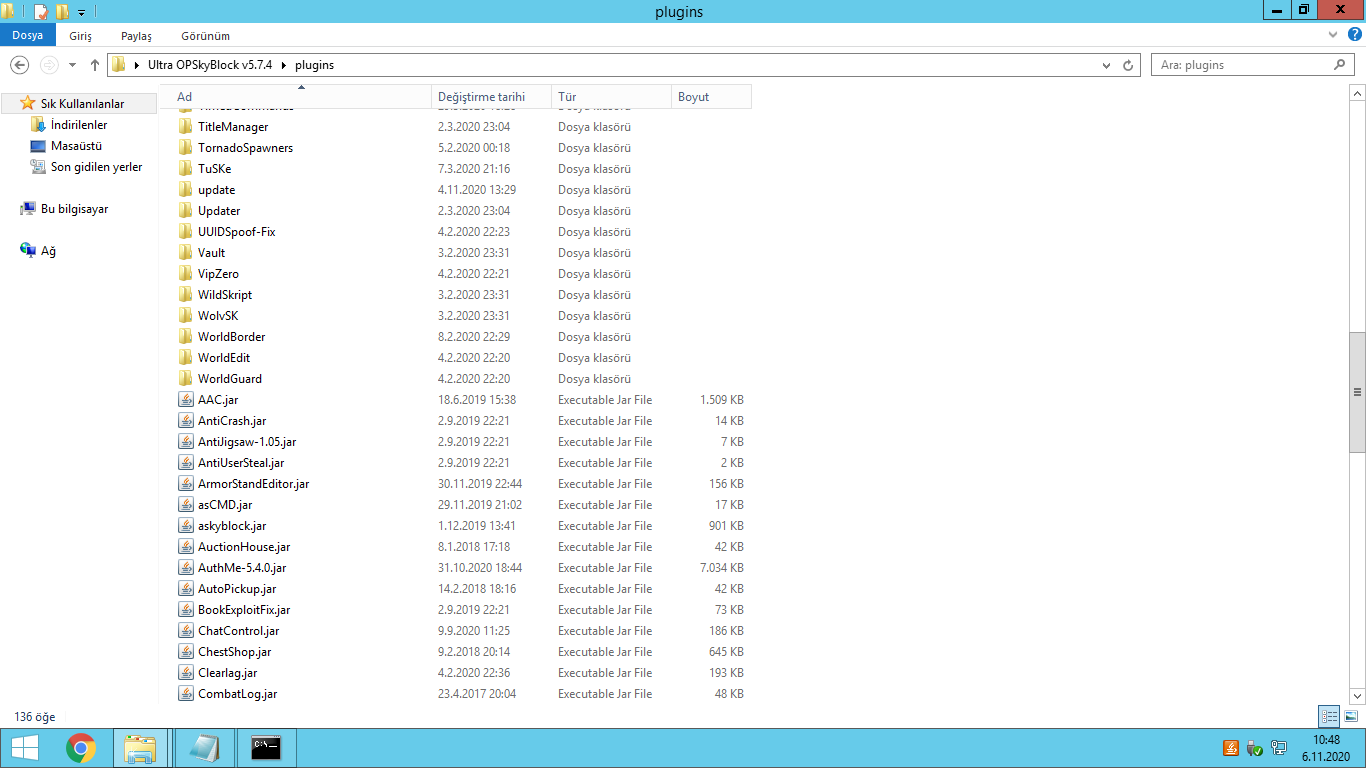Click the TitleManager folder icon

tap(185, 127)
